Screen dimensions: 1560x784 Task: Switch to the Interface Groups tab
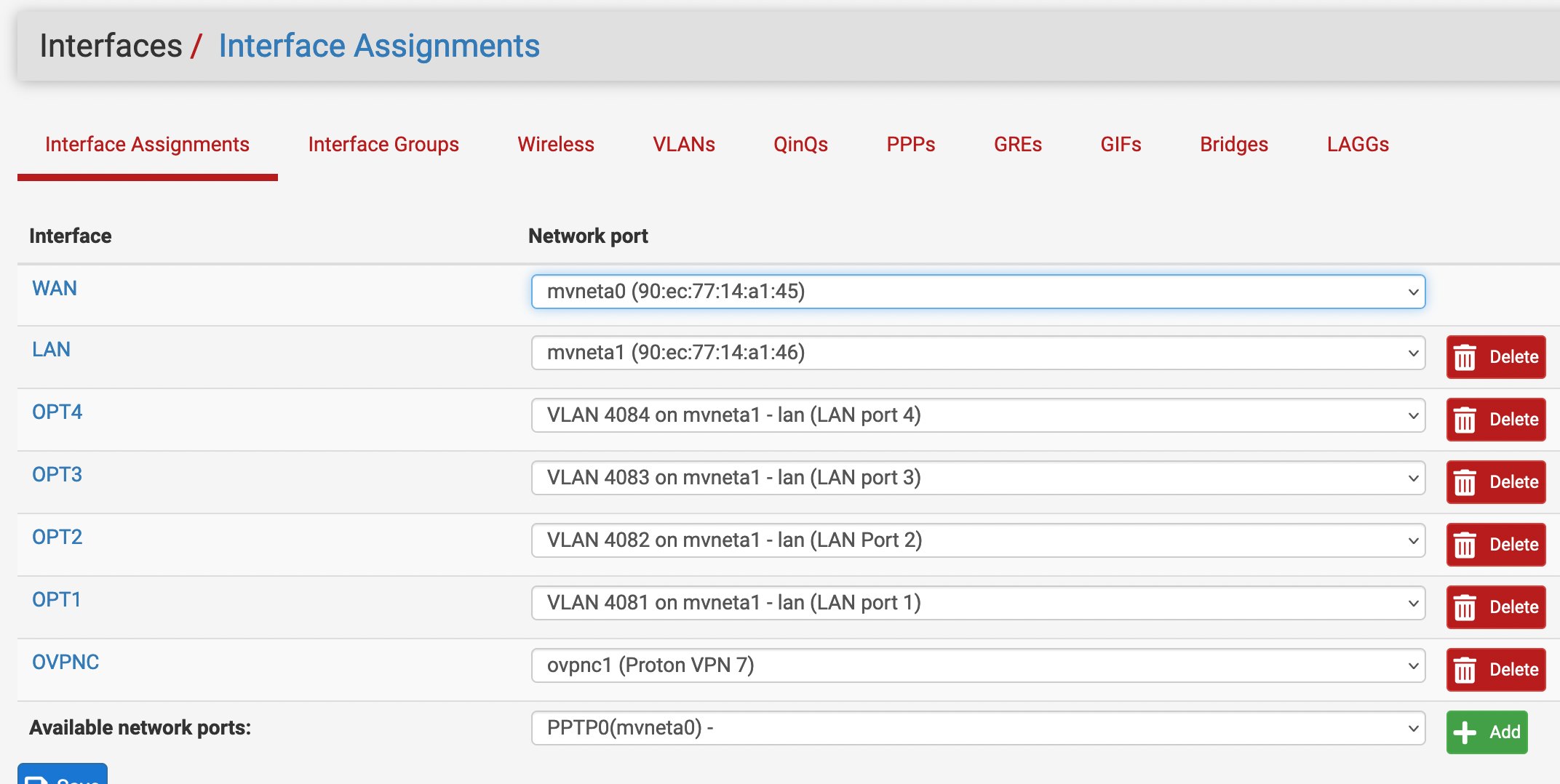[383, 145]
